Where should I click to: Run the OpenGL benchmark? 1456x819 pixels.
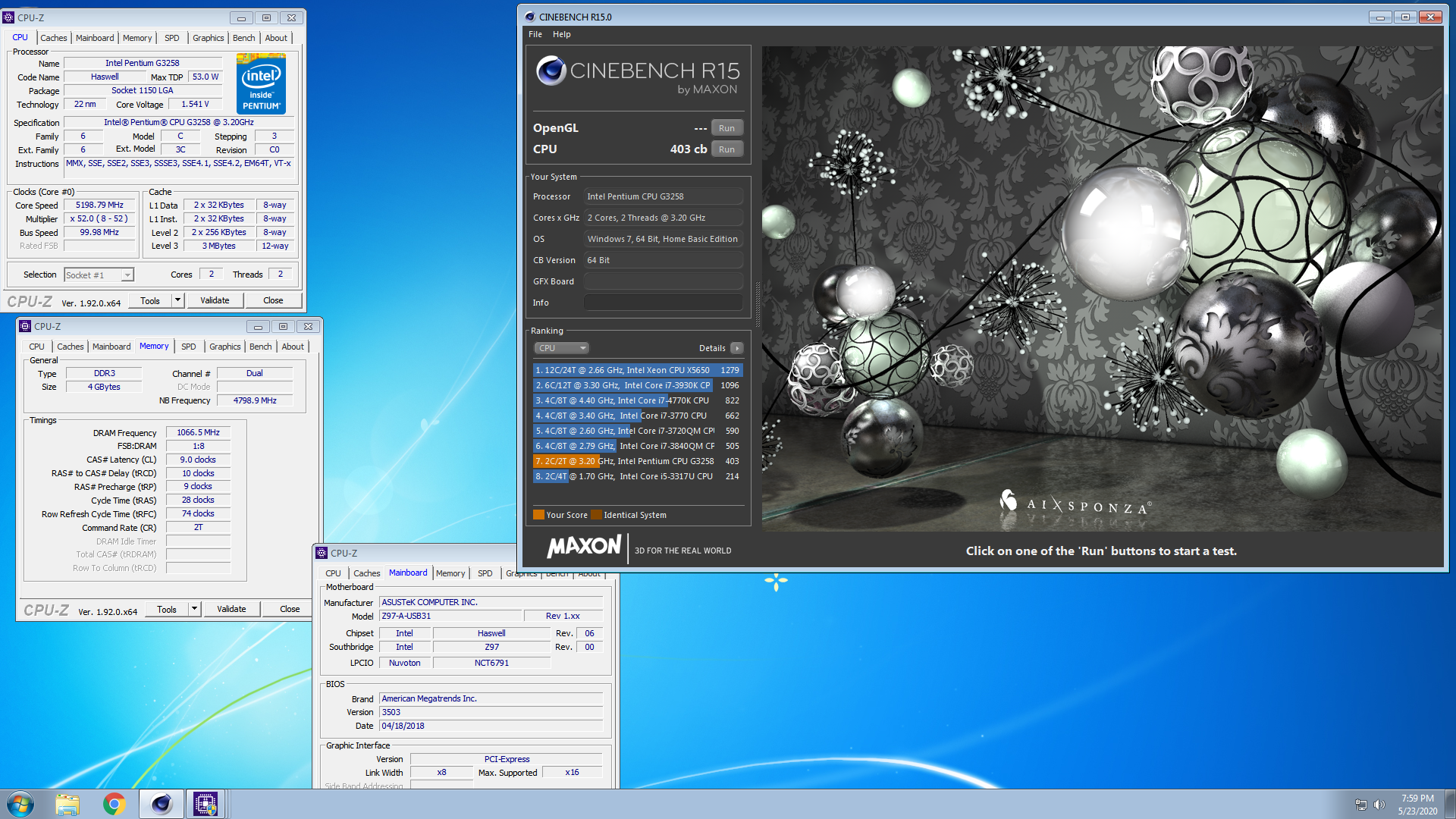(x=726, y=128)
